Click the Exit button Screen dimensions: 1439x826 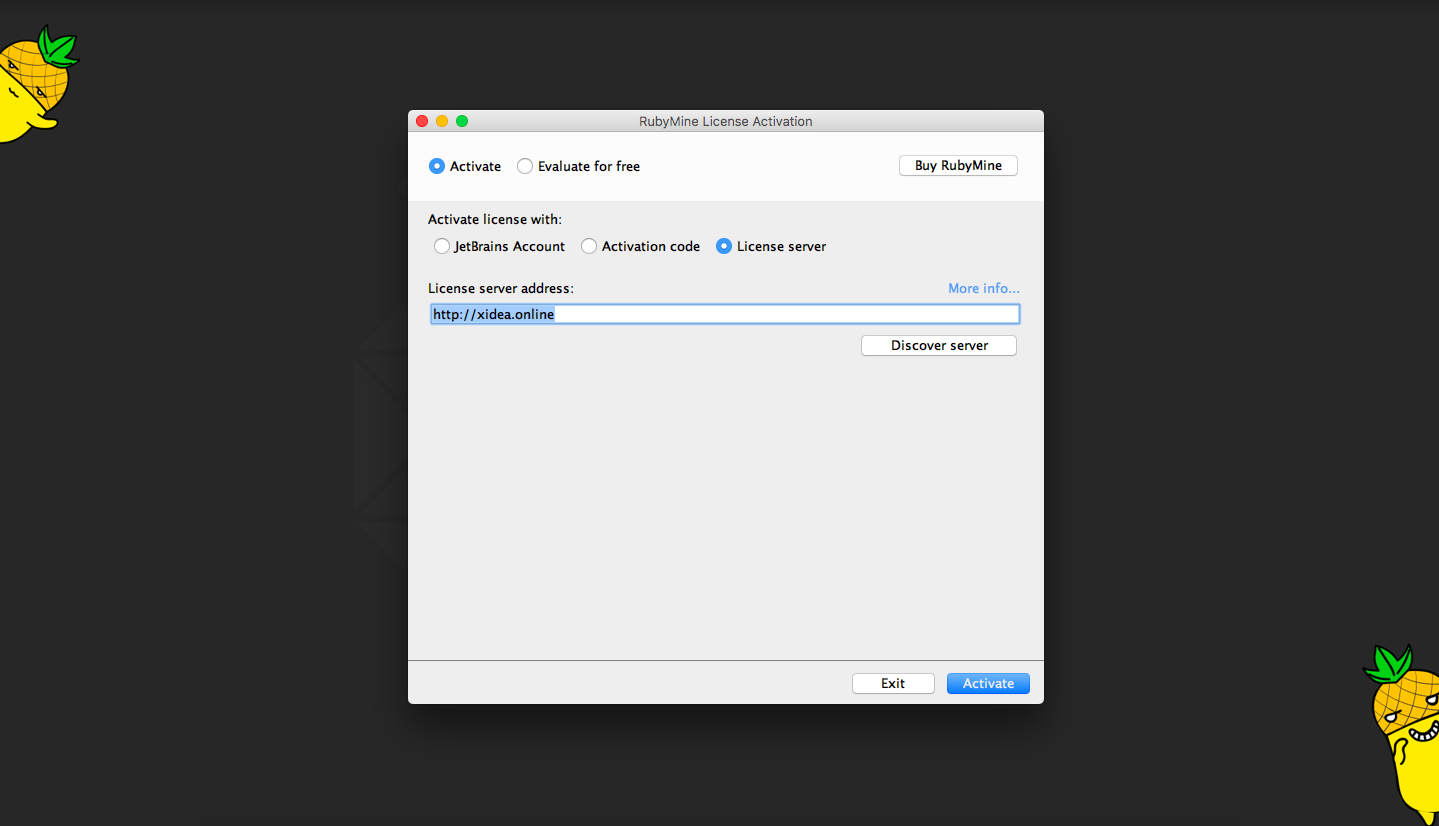[893, 683]
